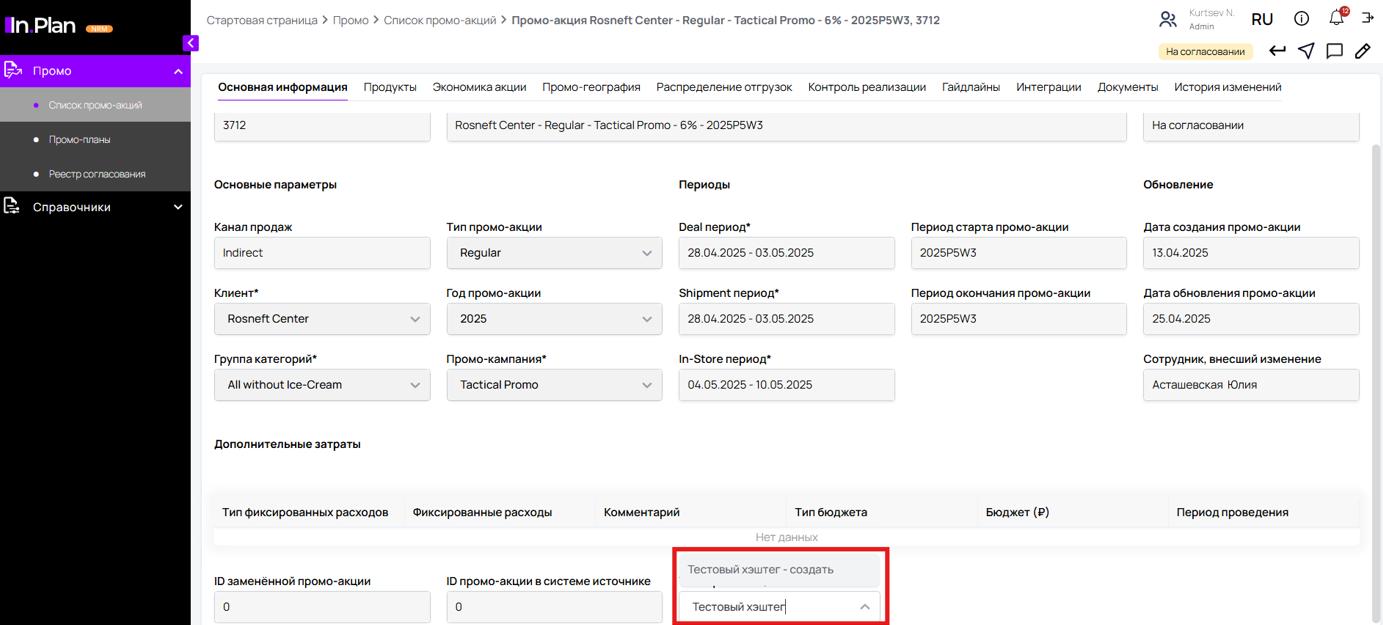Click the ID промо-акции в системе источнике field
The width and height of the screenshot is (1383, 625).
[x=554, y=607]
